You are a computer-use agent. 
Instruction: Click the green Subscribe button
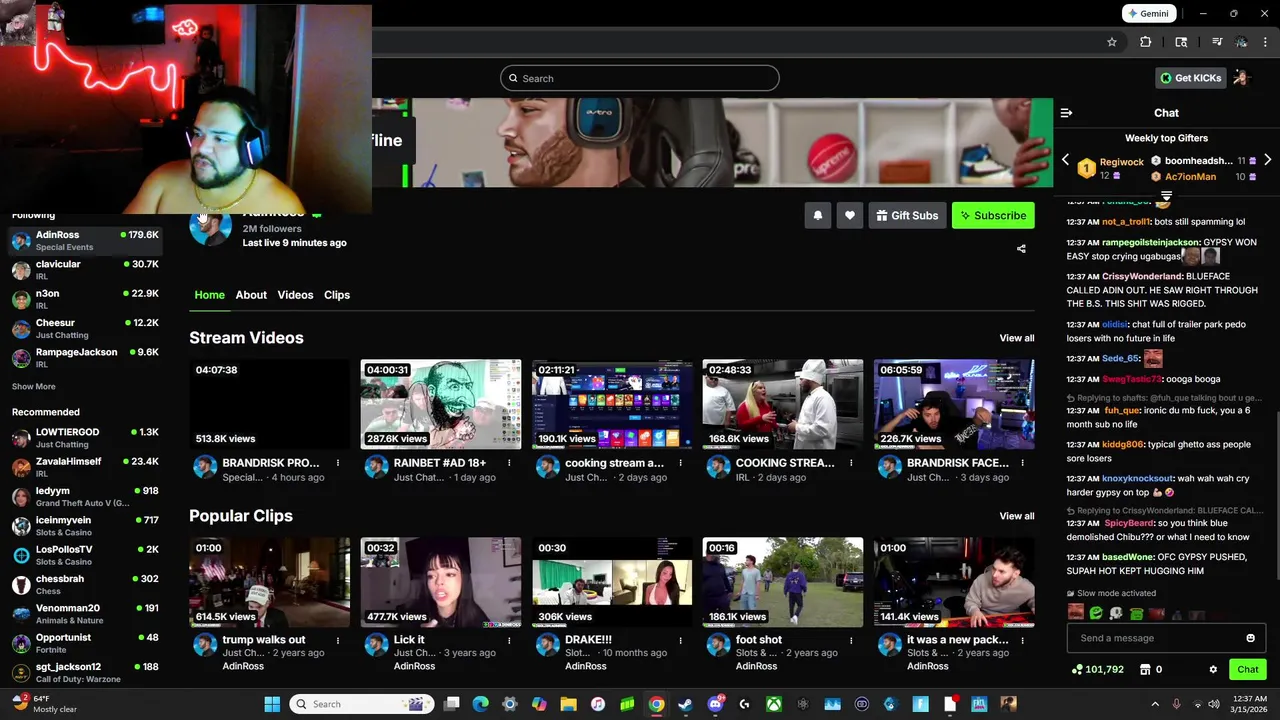[993, 215]
